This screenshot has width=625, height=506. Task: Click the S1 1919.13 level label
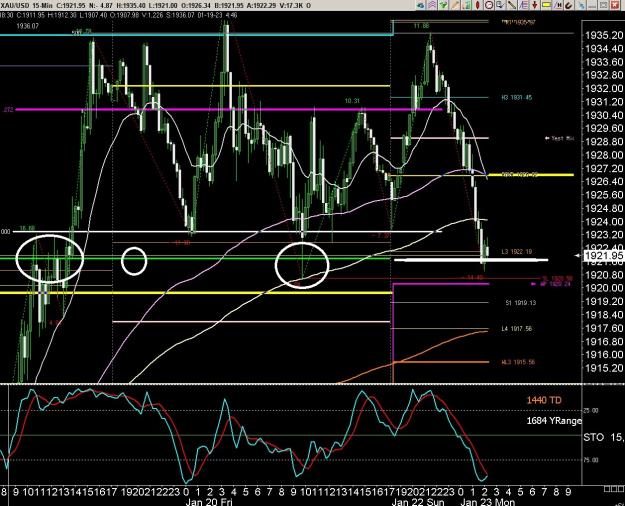(521, 303)
